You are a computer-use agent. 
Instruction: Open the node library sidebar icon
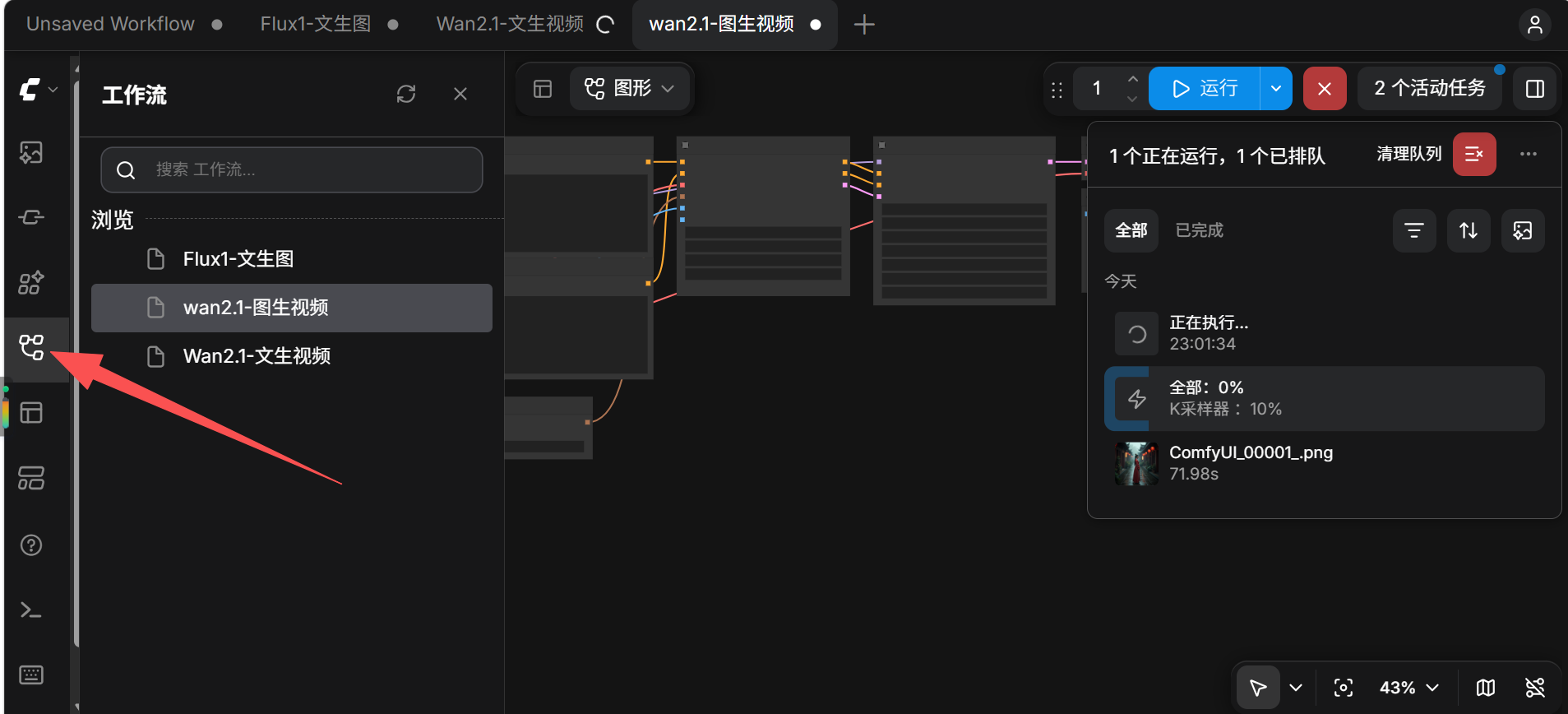[31, 217]
